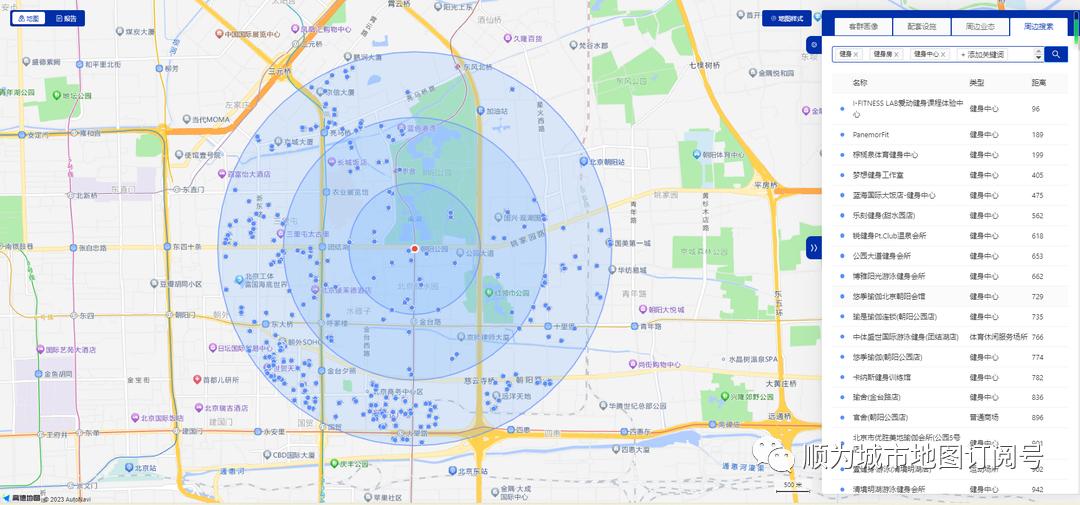Screen dimensions: 1080x505
Task: Select the 周边搜索 tab
Action: coord(1039,27)
